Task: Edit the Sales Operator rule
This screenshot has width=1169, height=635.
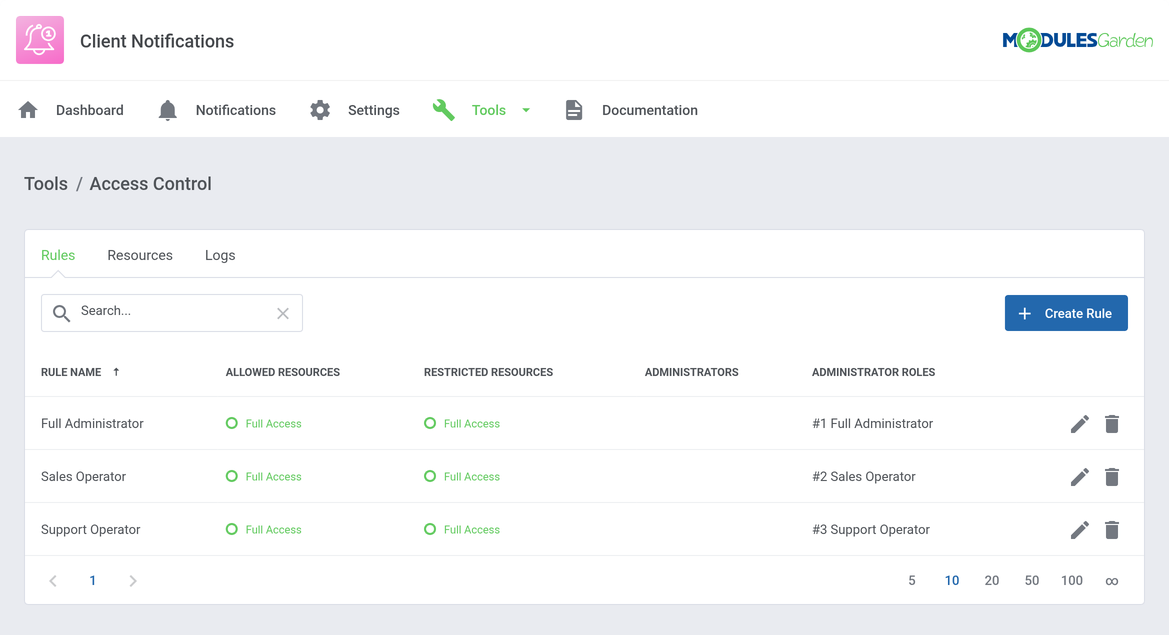Action: (x=1080, y=477)
